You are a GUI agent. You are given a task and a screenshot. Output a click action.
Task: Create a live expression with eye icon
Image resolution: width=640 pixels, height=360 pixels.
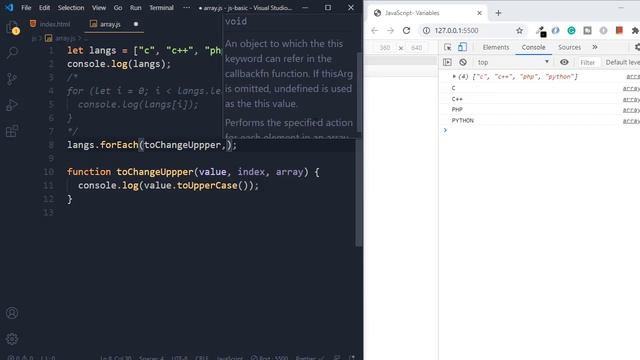tap(564, 62)
